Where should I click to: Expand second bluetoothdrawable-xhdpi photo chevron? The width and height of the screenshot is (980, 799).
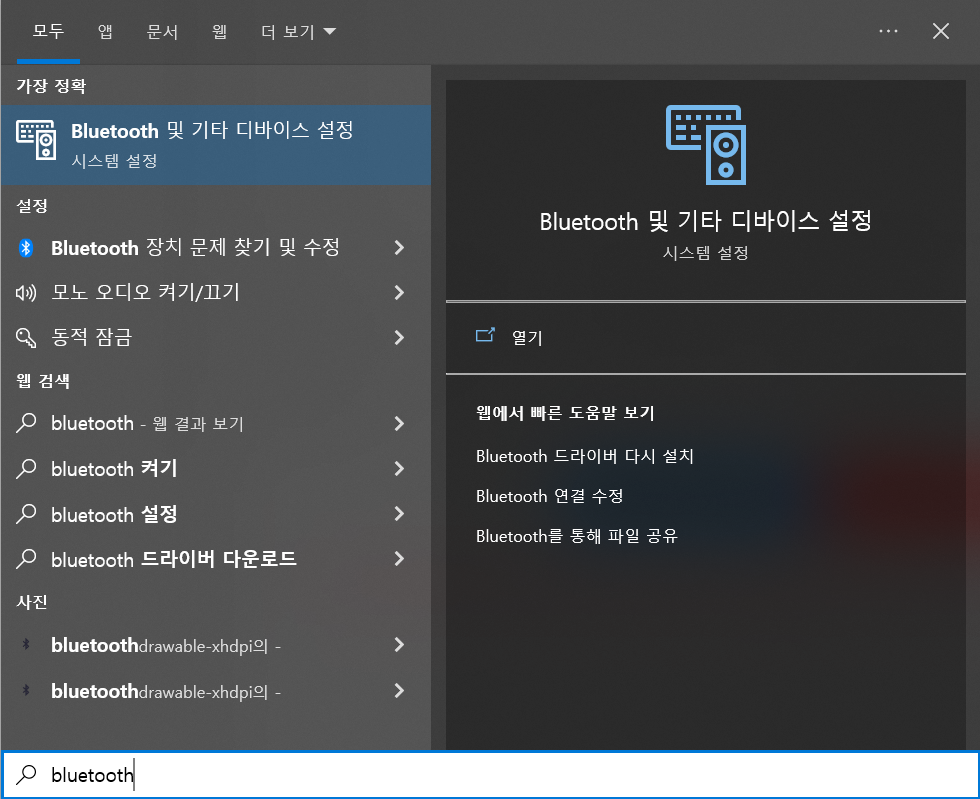(399, 690)
